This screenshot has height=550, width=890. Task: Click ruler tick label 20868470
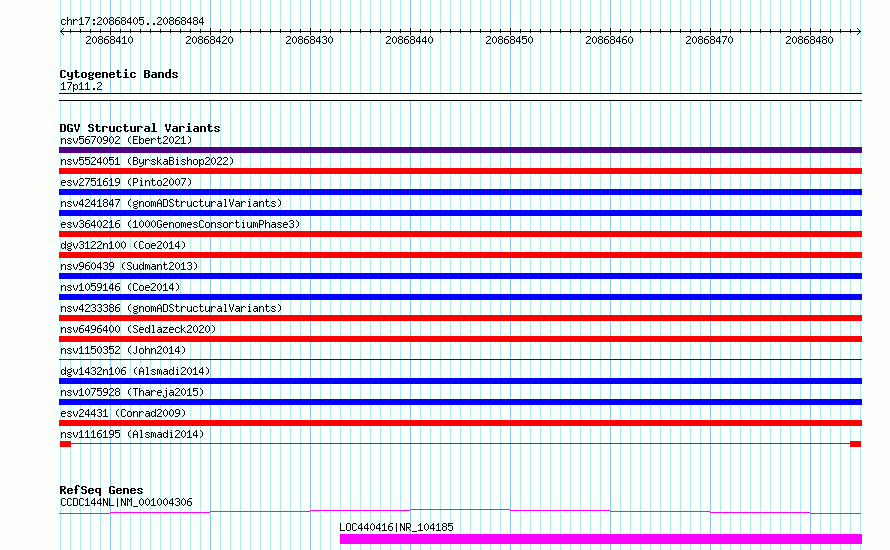click(x=709, y=40)
